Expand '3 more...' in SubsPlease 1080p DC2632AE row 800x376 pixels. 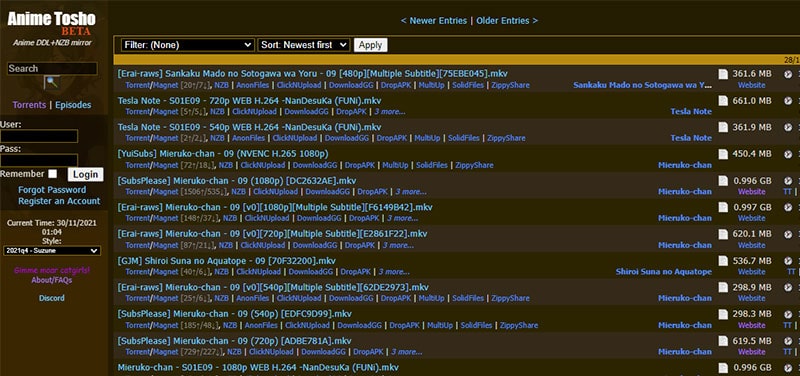(x=411, y=192)
